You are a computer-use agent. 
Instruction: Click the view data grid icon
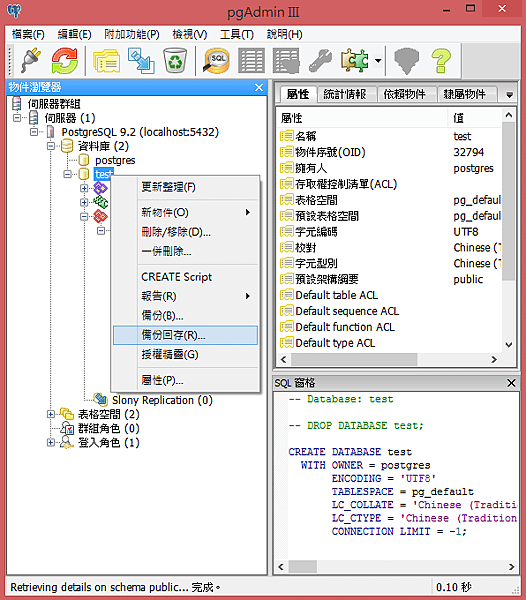coord(251,60)
